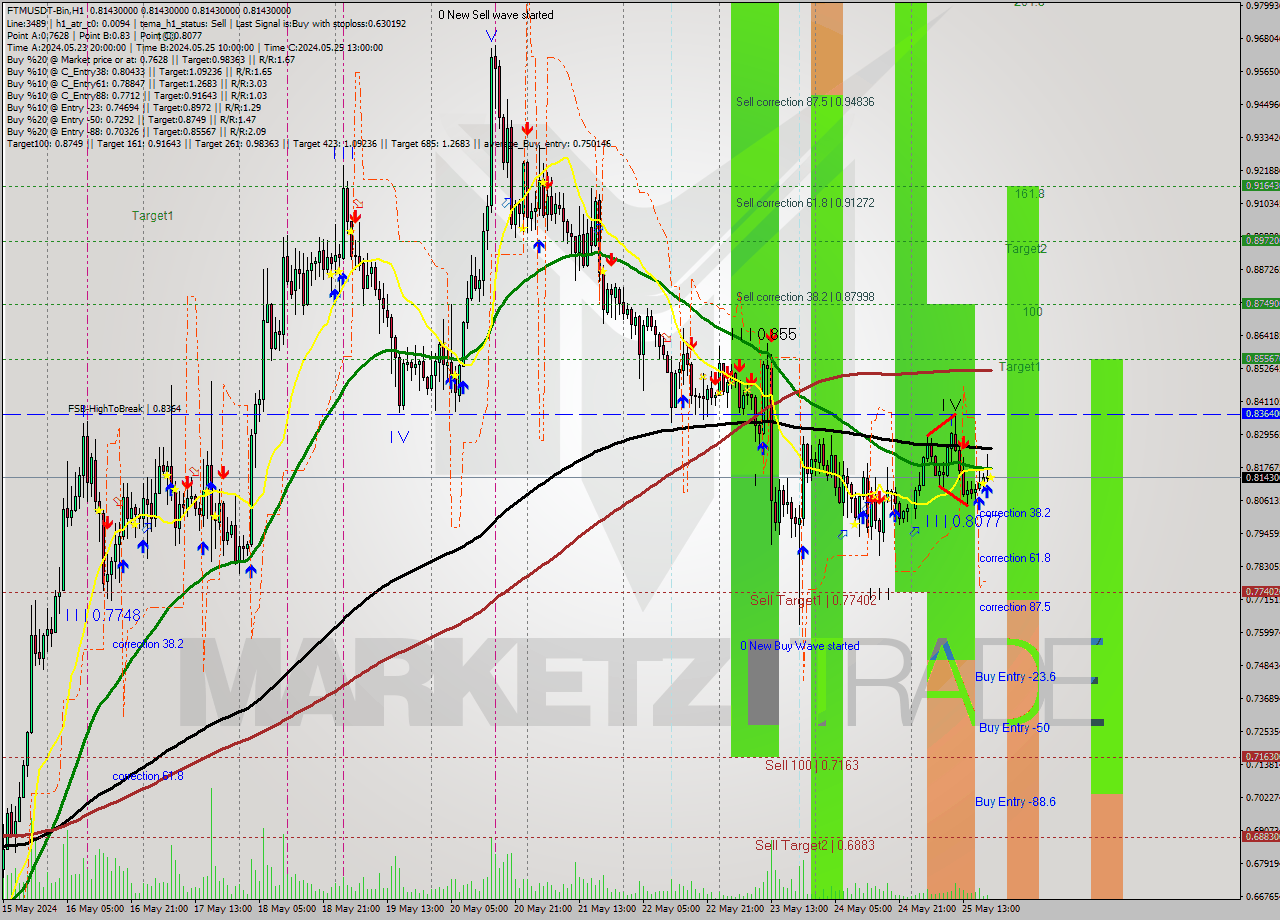Click the '0 New Buy Wave started' label
1280x920 pixels.
(800, 646)
